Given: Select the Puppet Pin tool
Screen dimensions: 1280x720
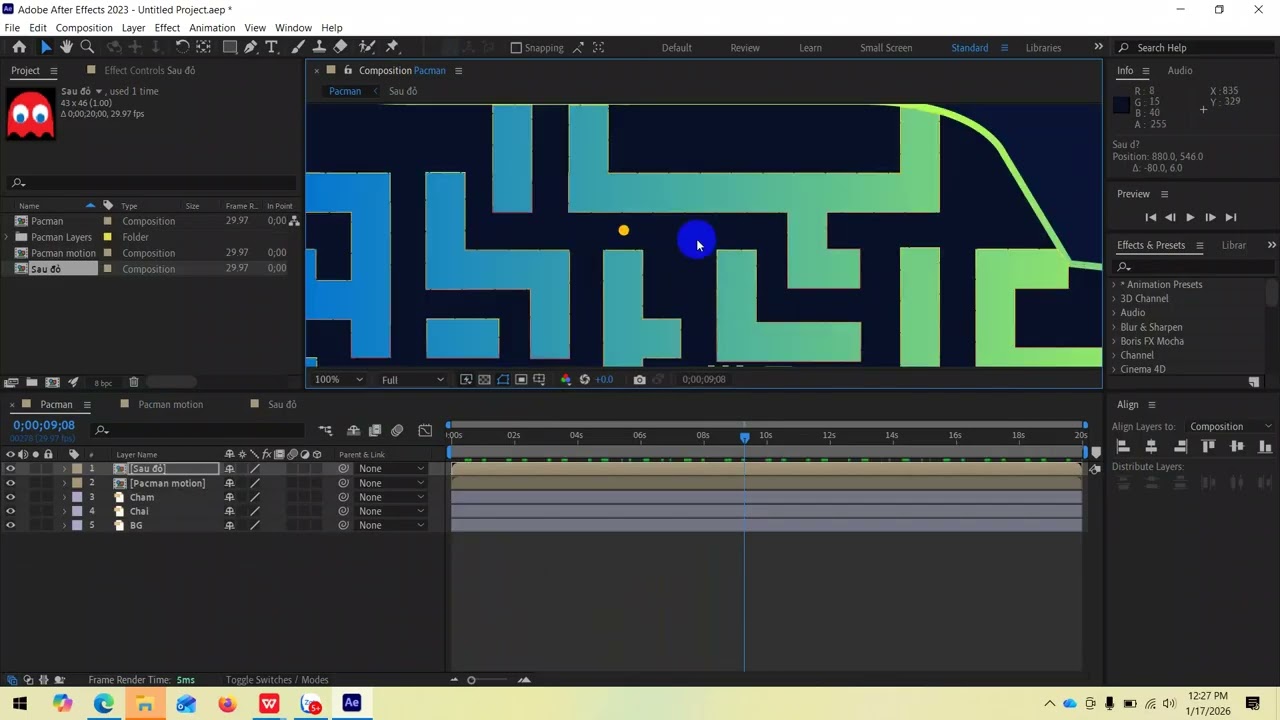Looking at the screenshot, I should pos(392,47).
